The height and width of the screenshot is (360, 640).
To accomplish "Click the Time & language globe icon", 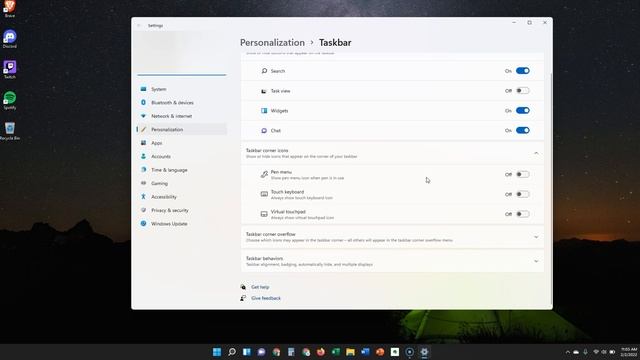I will pyautogui.click(x=143, y=169).
